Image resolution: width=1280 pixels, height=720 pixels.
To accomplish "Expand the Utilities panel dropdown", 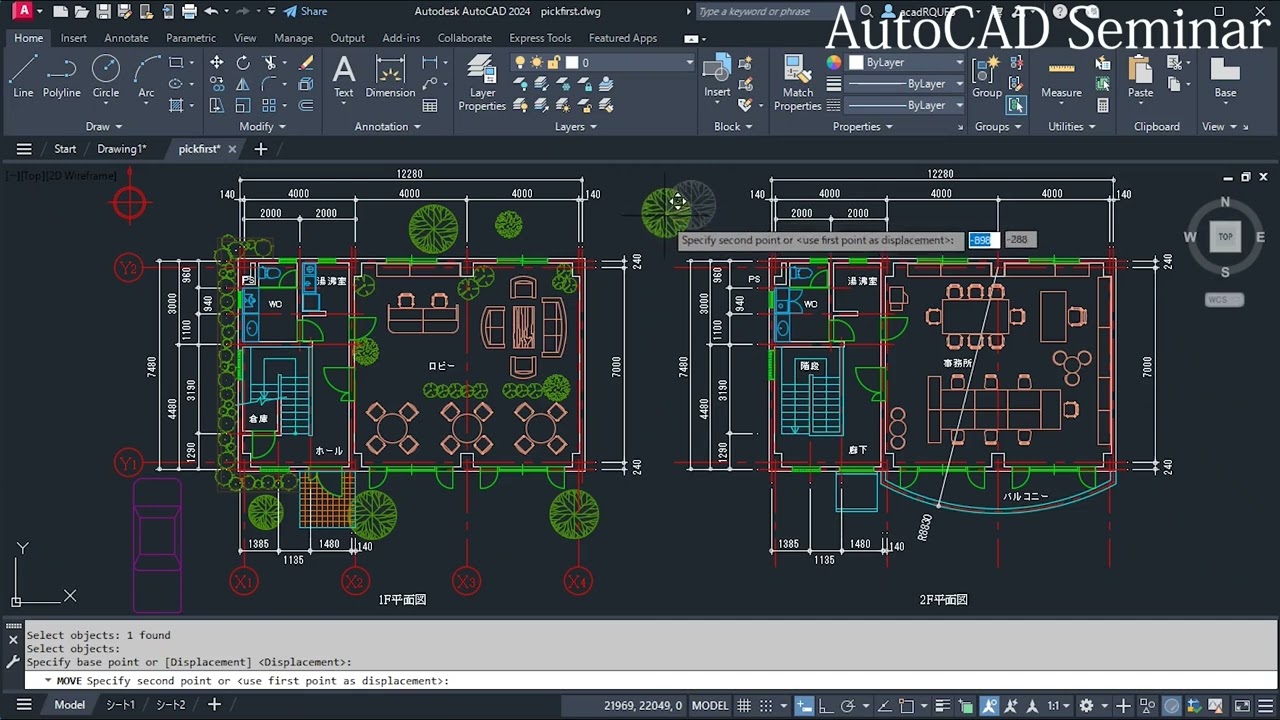I will [x=1072, y=127].
